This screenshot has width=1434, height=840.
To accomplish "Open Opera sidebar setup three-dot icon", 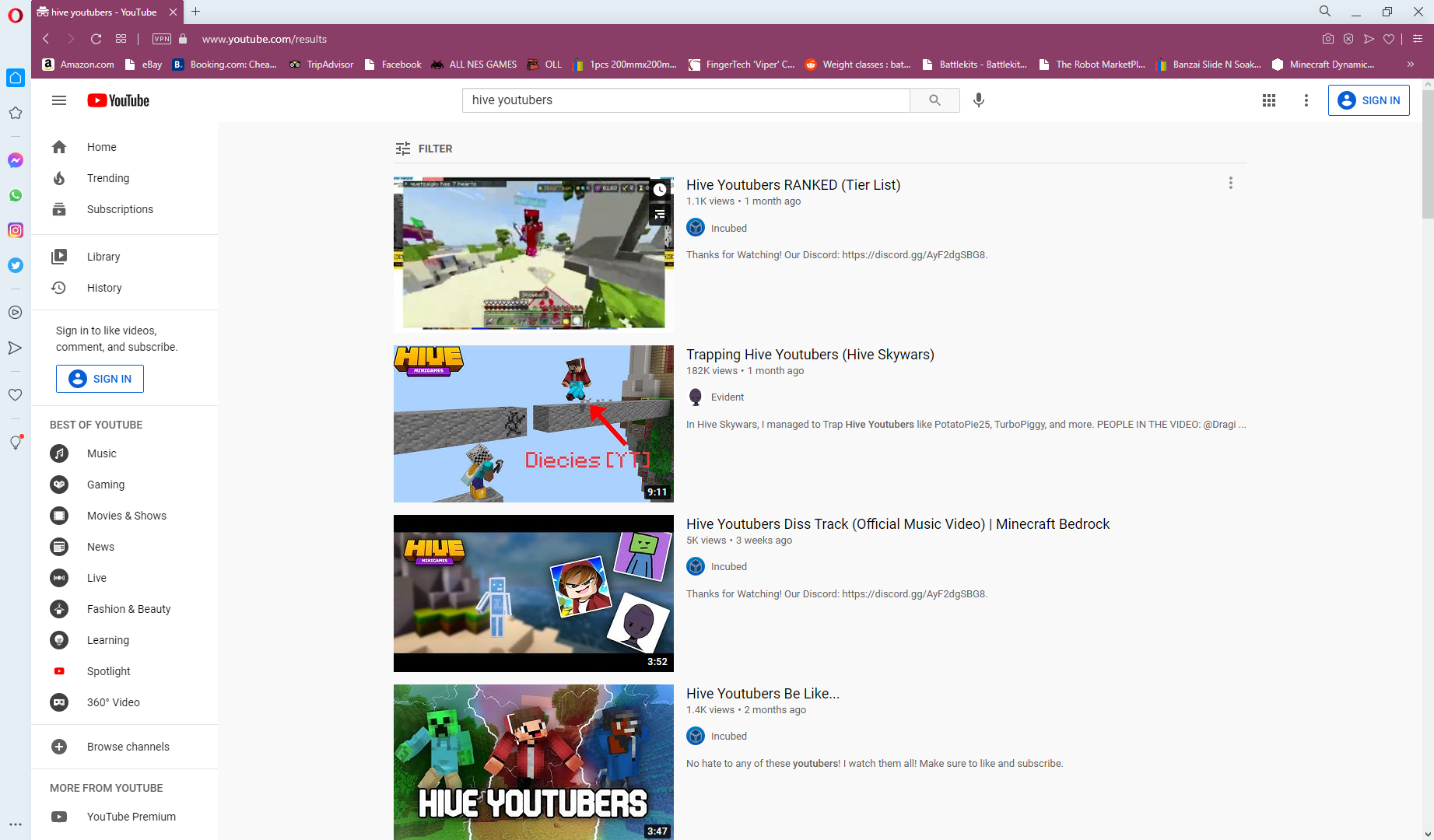I will (x=16, y=824).
